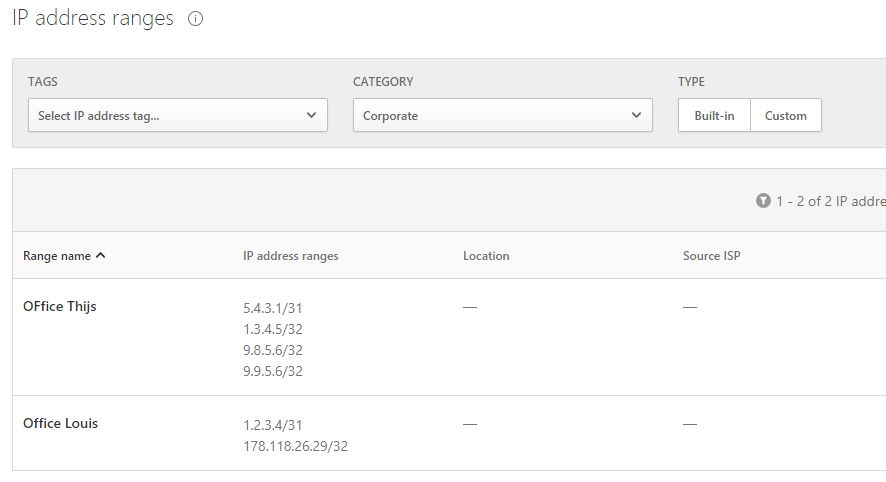
Task: Toggle the Custom type filter
Action: 785,116
